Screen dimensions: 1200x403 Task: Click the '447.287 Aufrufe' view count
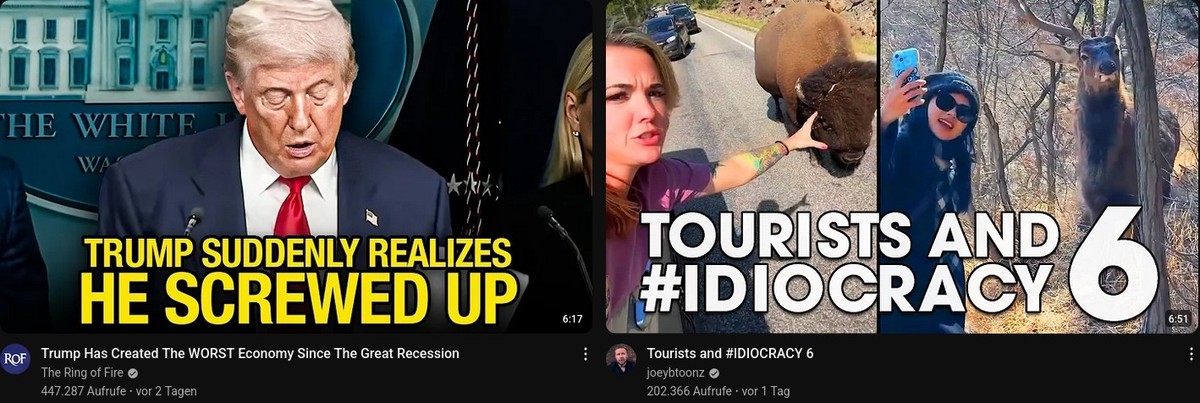coord(83,391)
